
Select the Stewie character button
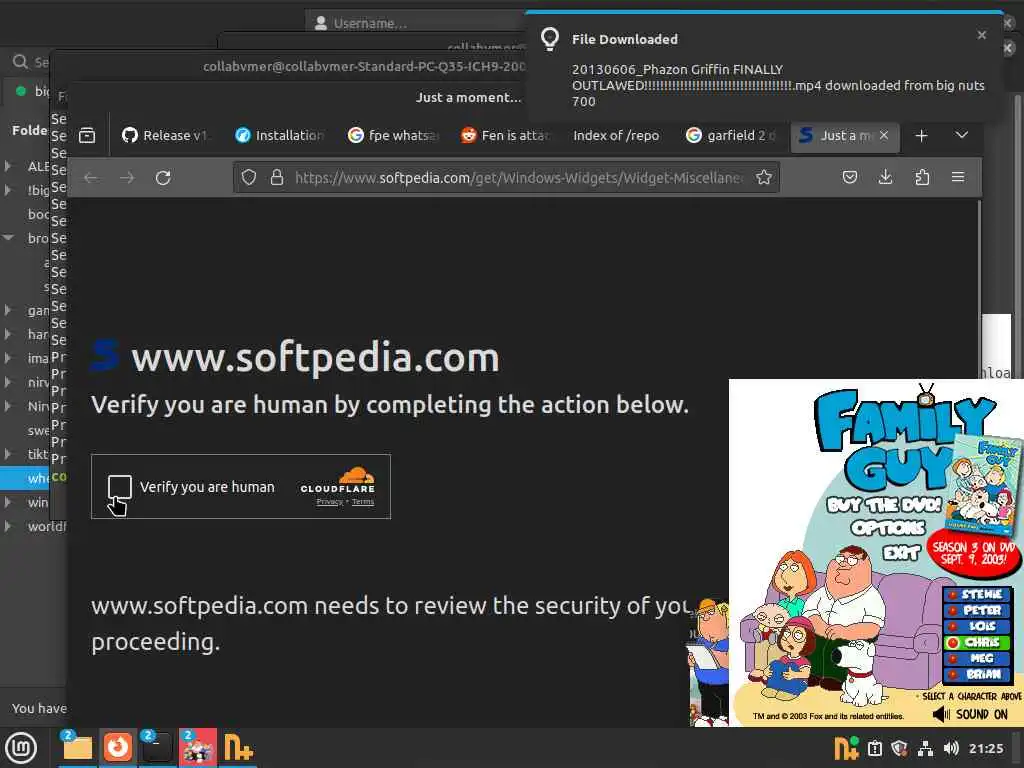point(978,594)
